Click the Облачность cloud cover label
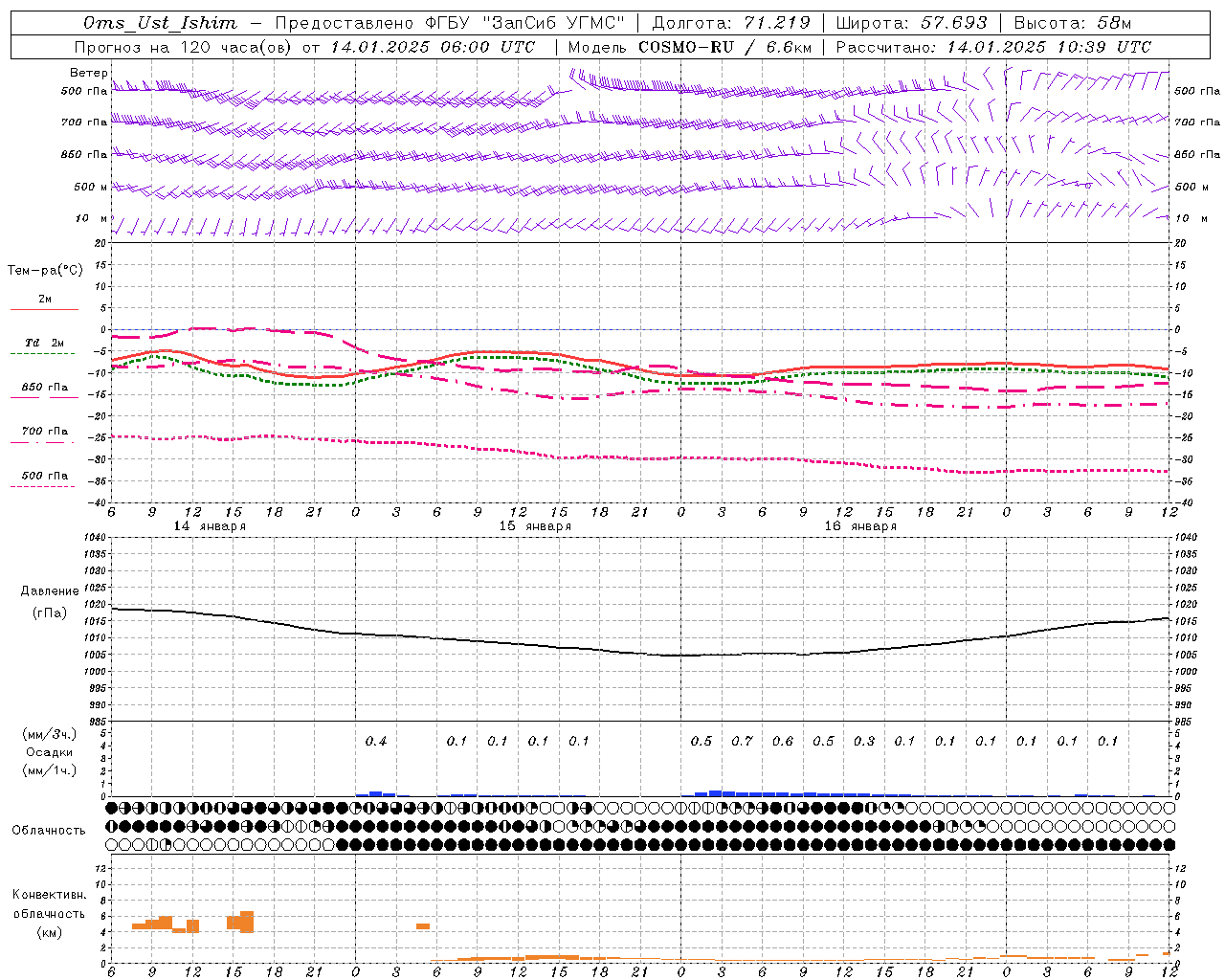 [49, 831]
